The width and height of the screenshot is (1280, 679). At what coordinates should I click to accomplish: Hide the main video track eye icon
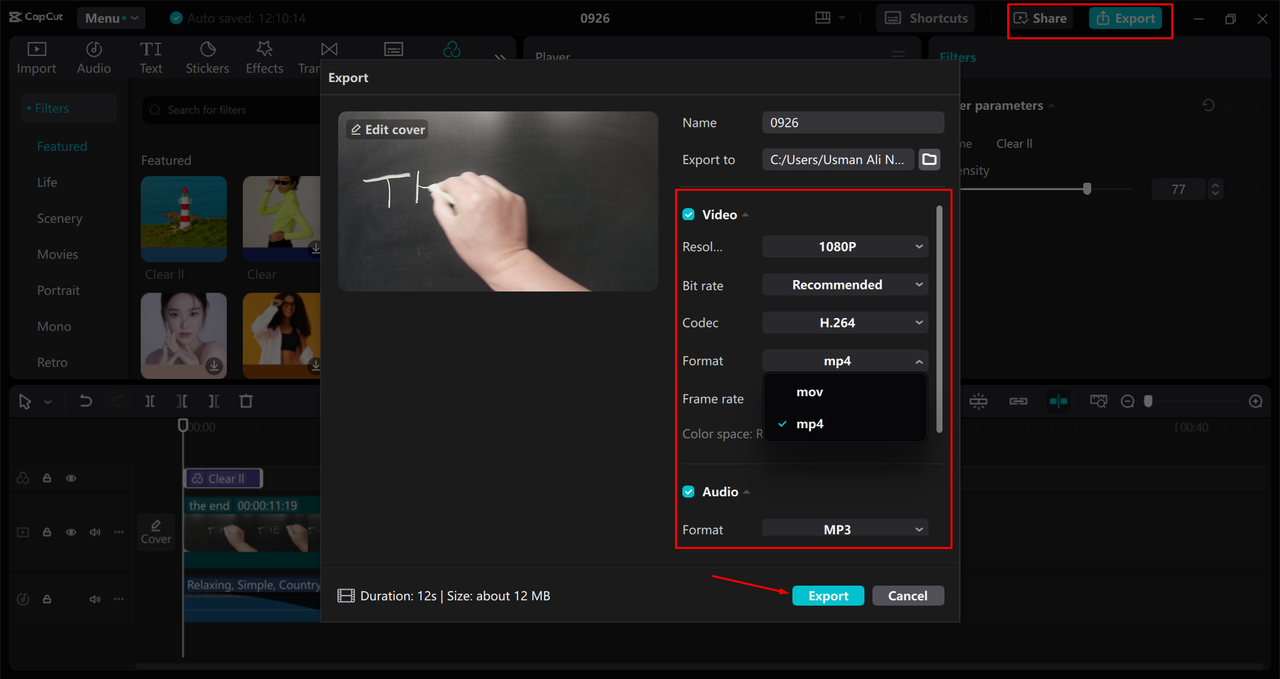coord(71,532)
